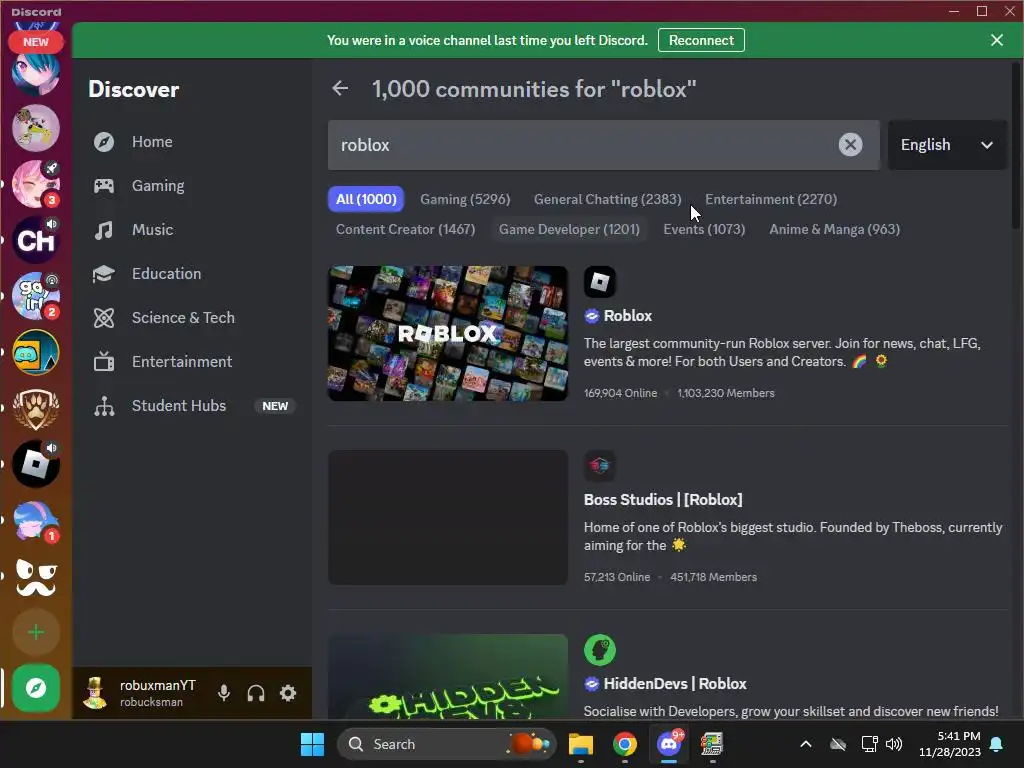Mute the microphone in user panel
Screen dimensions: 1024x768
click(x=223, y=693)
